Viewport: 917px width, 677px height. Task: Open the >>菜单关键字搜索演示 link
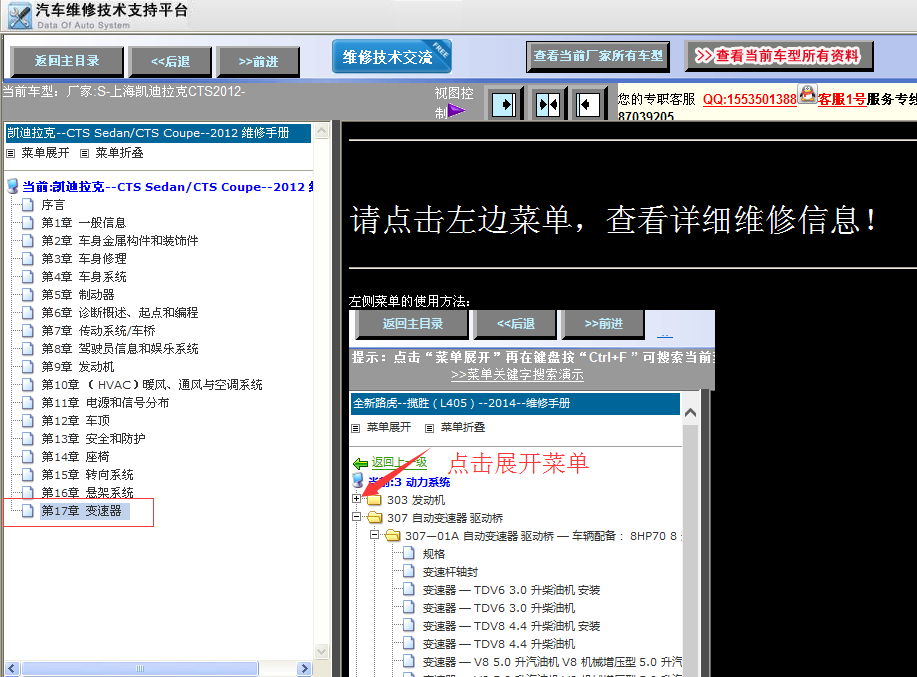click(517, 375)
